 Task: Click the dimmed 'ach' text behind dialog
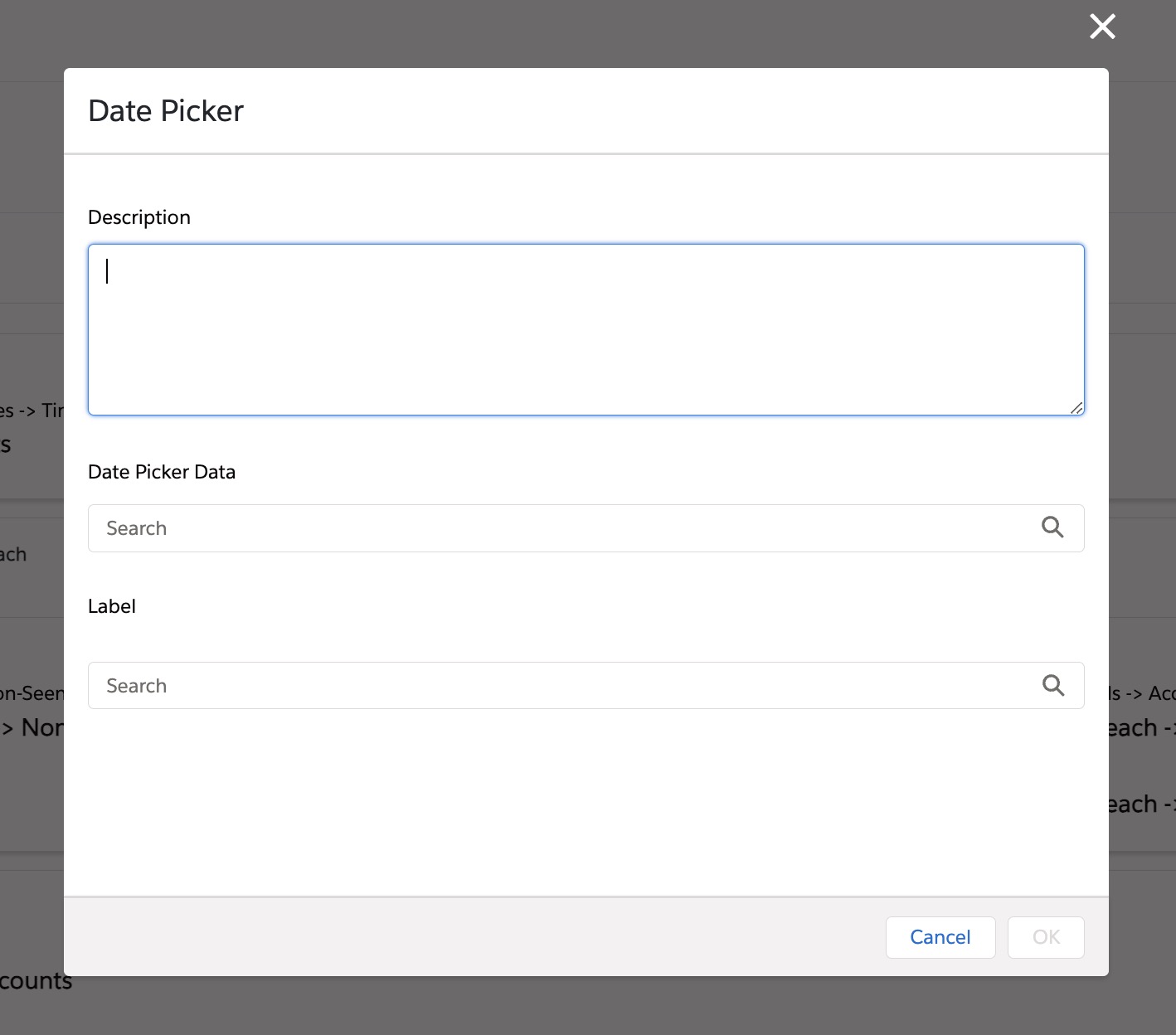tap(13, 554)
